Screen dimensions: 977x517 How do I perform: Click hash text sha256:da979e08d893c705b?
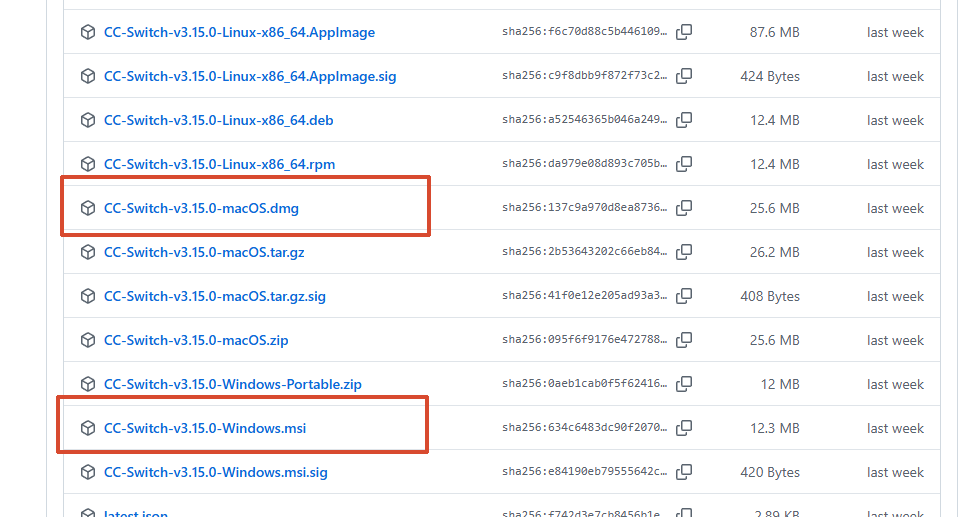[x=584, y=164]
